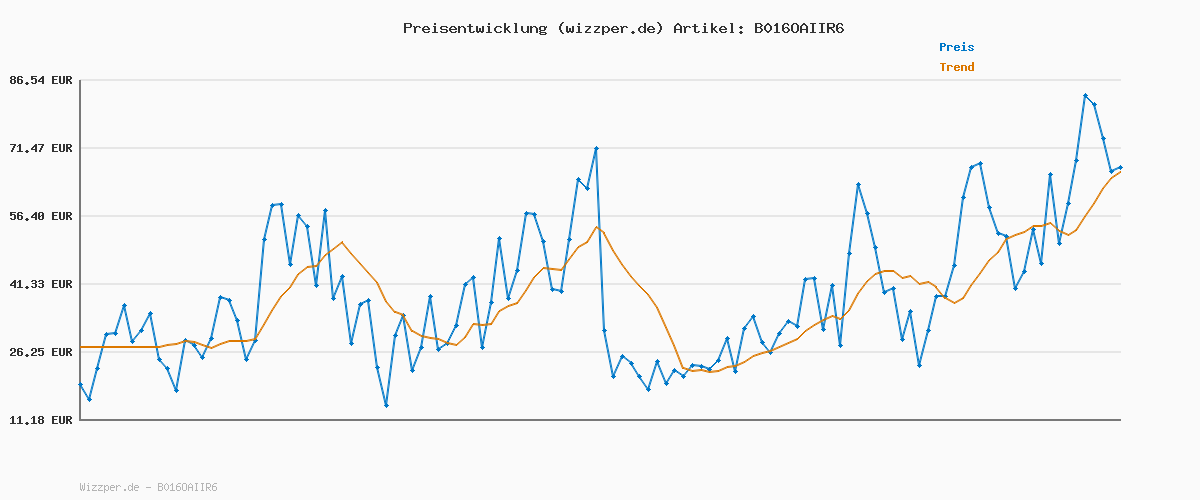
Task: Click the lowest point of the blue price line
Action: pos(386,405)
